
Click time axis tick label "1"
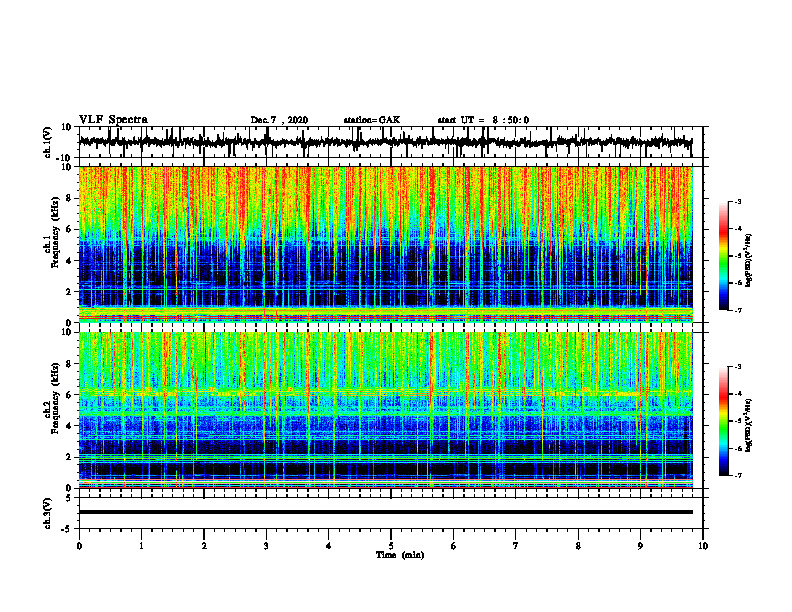pos(141,546)
